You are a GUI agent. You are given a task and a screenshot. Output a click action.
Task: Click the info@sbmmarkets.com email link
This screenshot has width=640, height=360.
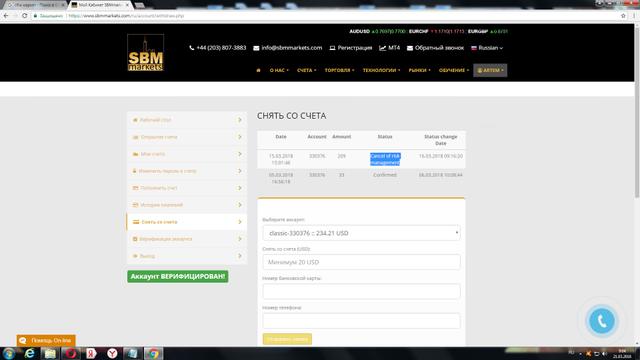point(288,48)
